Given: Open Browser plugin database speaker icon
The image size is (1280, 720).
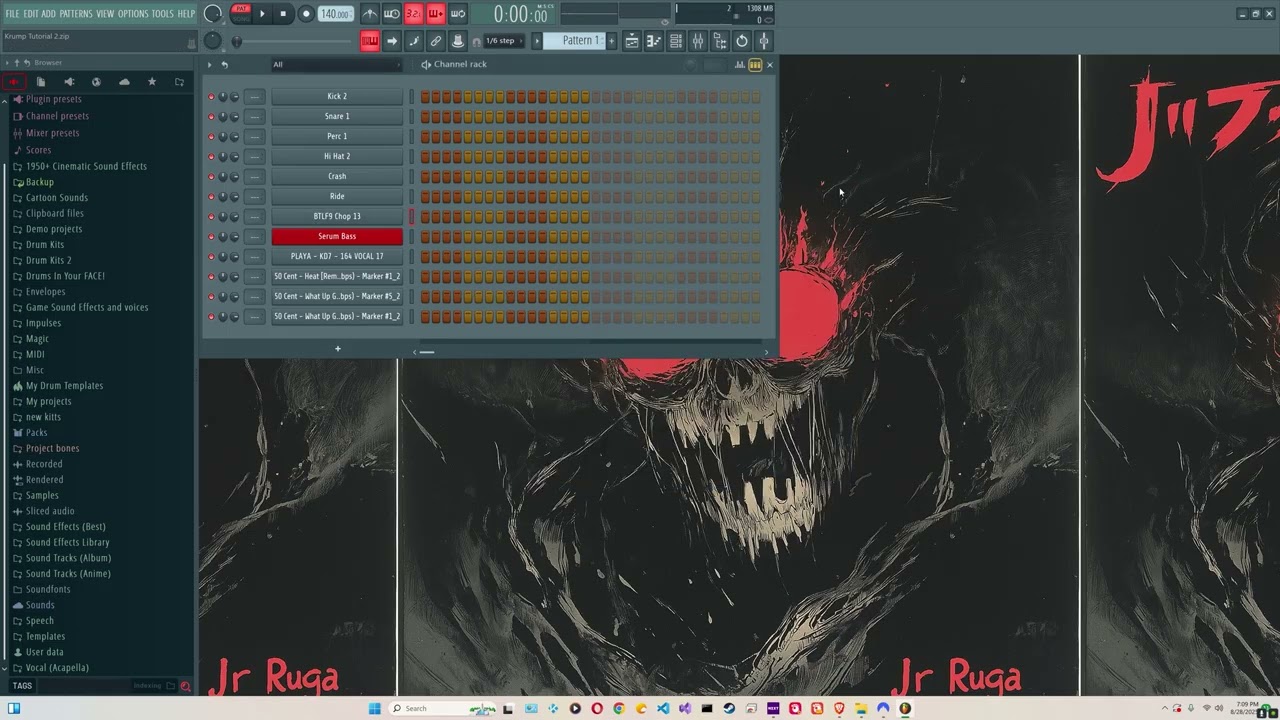Looking at the screenshot, I should tap(69, 82).
